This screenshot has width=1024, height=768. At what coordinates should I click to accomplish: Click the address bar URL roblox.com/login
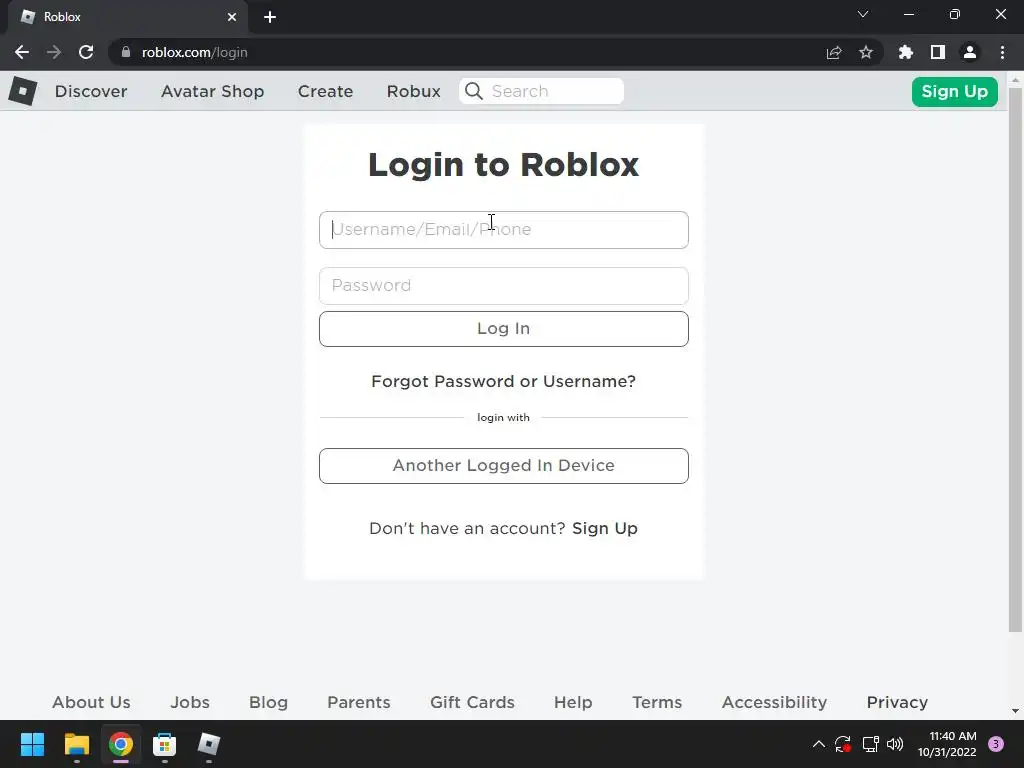coord(195,52)
